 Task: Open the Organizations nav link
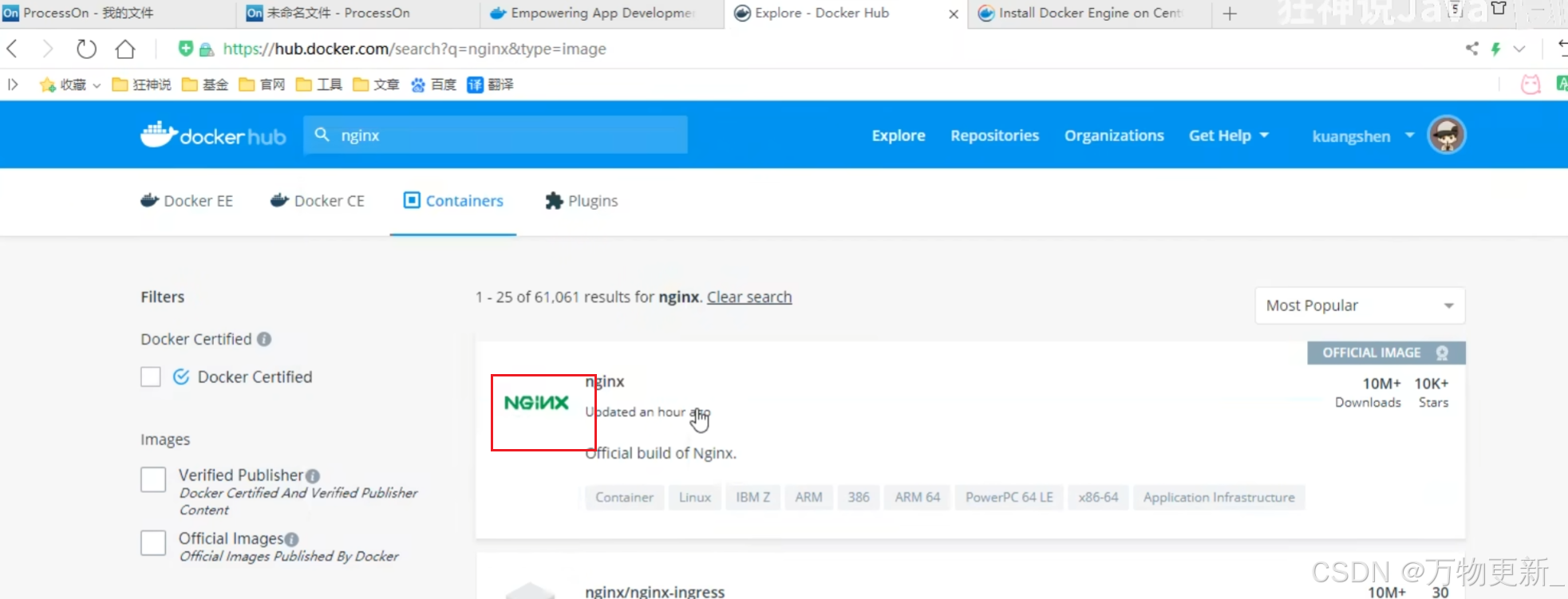[1114, 136]
